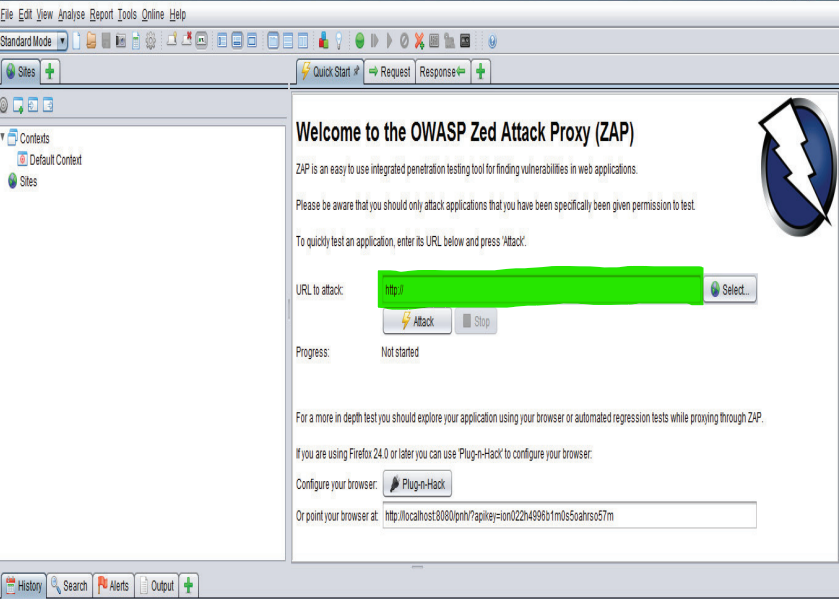Open Session Properties from the toolbar
839x599 pixels.
click(136, 41)
